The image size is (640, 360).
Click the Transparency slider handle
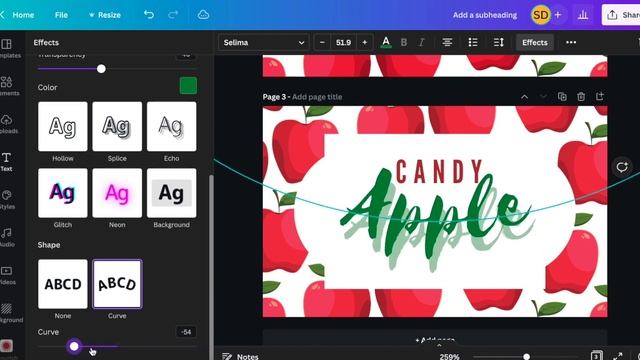tap(101, 69)
